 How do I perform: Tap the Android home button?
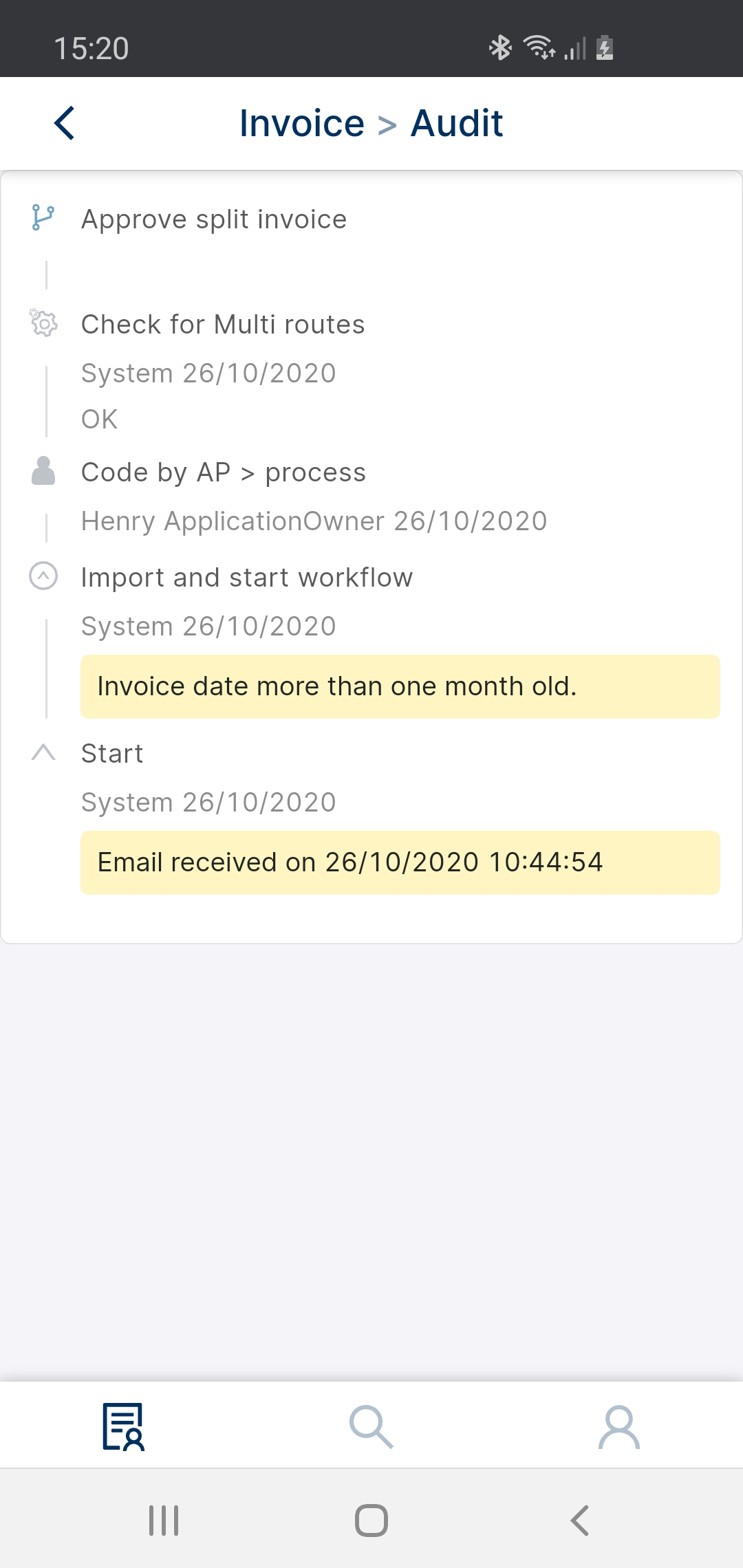click(x=371, y=1520)
